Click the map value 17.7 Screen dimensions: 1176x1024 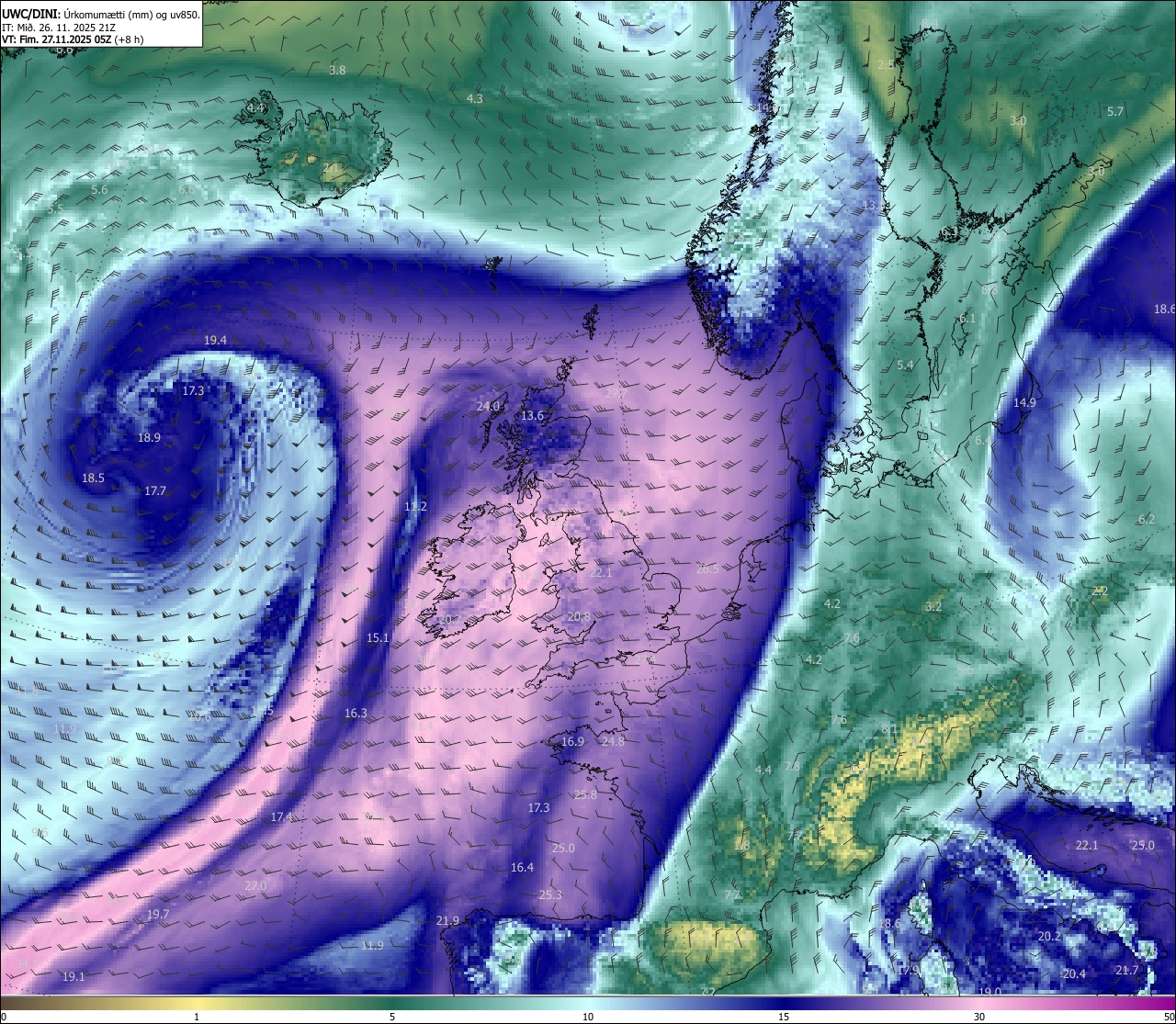tap(155, 490)
